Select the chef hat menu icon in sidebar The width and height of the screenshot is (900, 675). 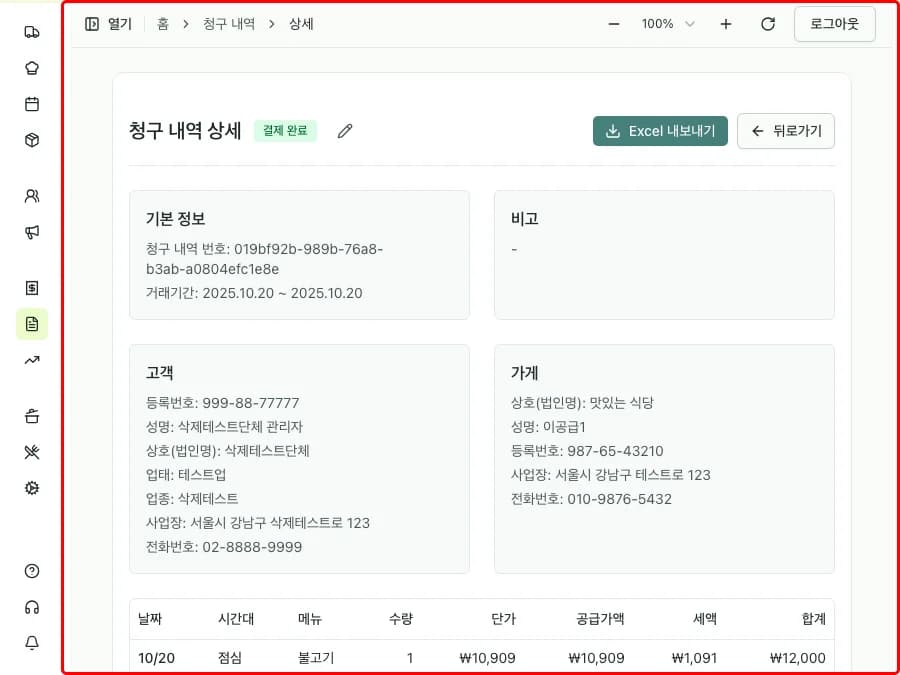[31, 67]
